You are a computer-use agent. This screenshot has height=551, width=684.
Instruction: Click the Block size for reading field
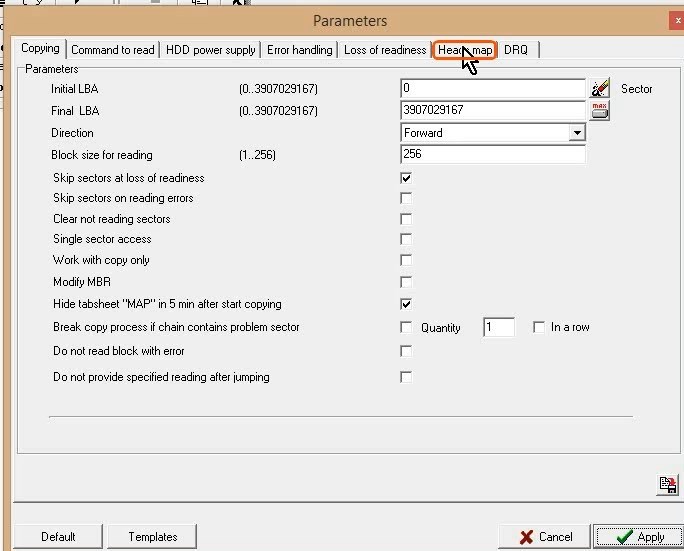coord(492,155)
